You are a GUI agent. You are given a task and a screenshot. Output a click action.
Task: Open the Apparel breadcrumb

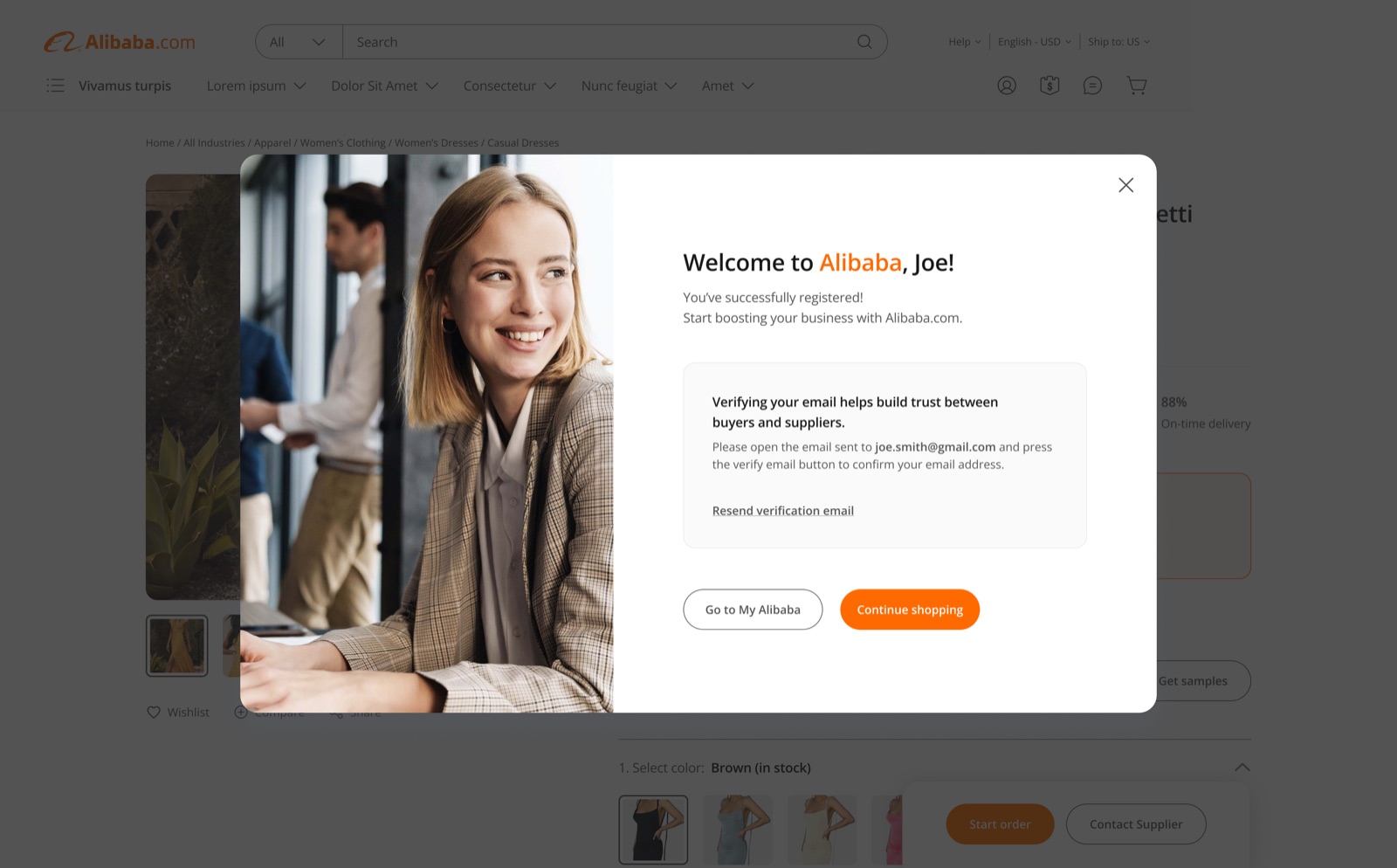pyautogui.click(x=272, y=143)
